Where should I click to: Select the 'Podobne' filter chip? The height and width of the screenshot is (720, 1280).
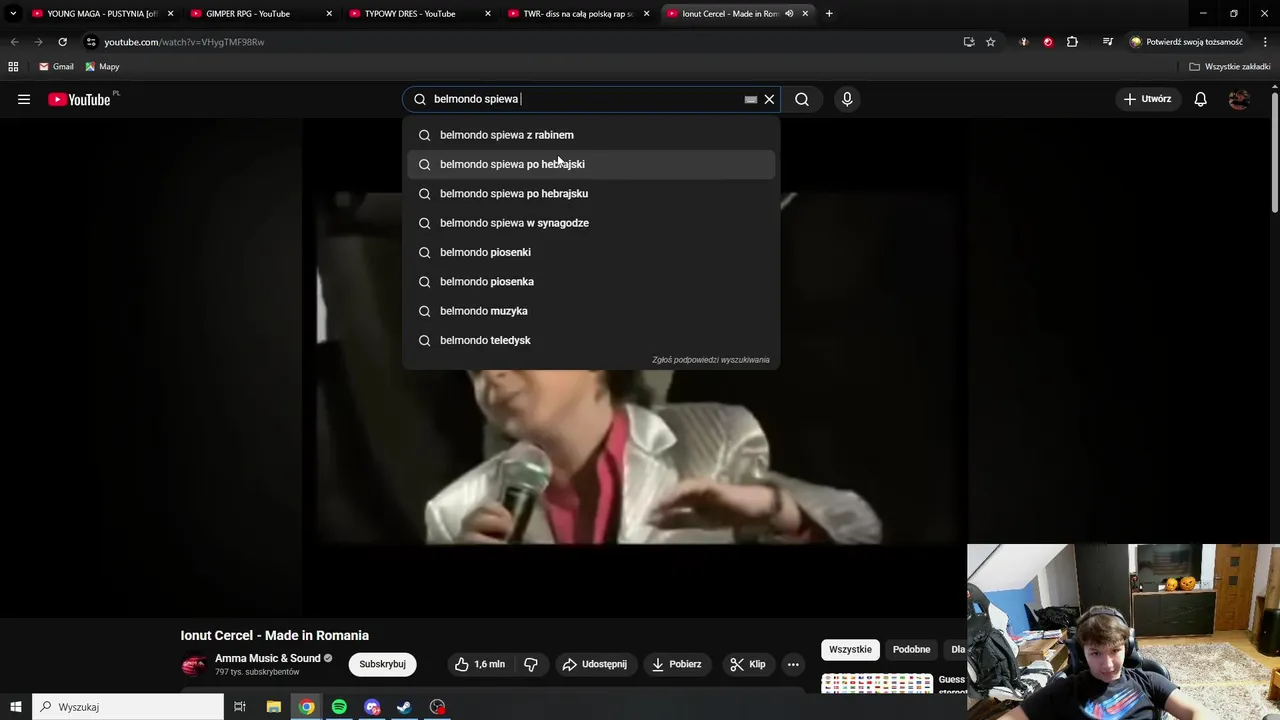tap(911, 650)
